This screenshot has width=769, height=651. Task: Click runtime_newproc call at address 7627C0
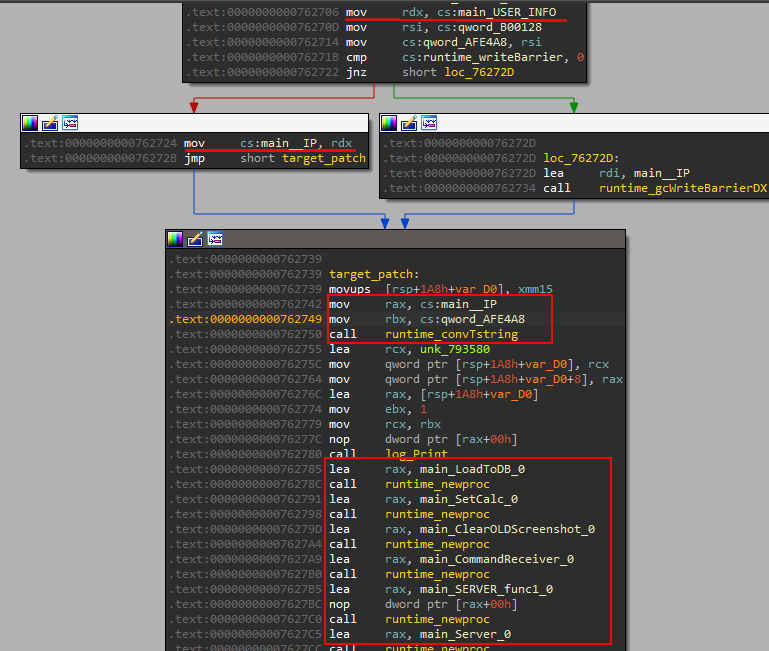437,619
